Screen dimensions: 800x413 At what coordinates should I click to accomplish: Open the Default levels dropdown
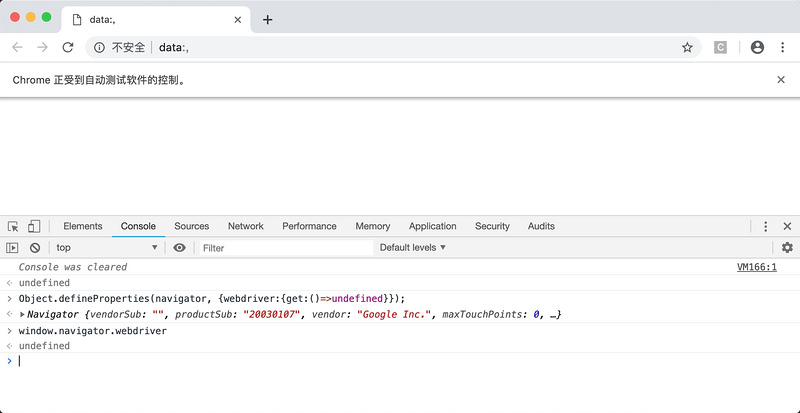413,248
